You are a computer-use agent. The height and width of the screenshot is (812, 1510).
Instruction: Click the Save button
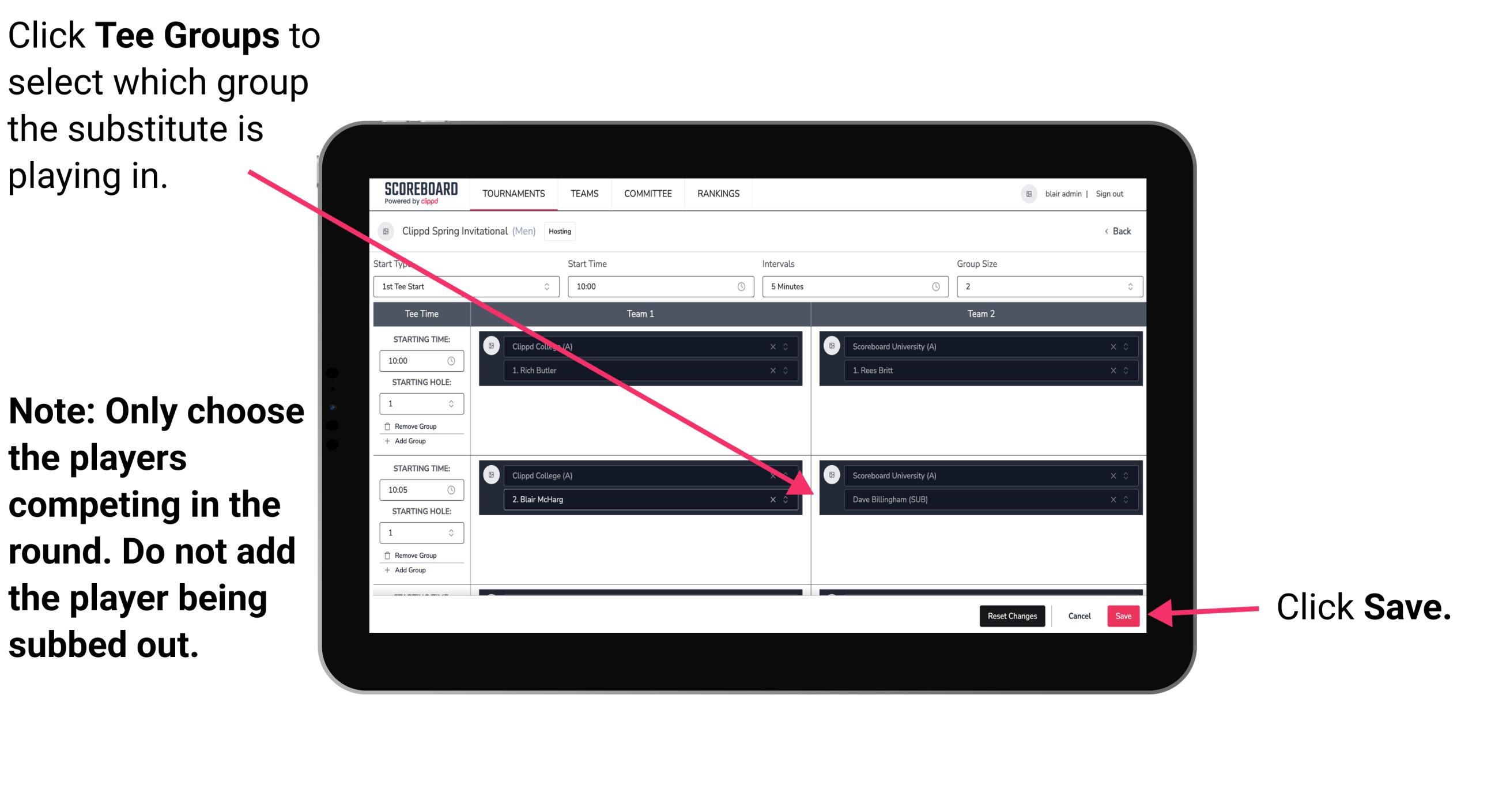1123,615
